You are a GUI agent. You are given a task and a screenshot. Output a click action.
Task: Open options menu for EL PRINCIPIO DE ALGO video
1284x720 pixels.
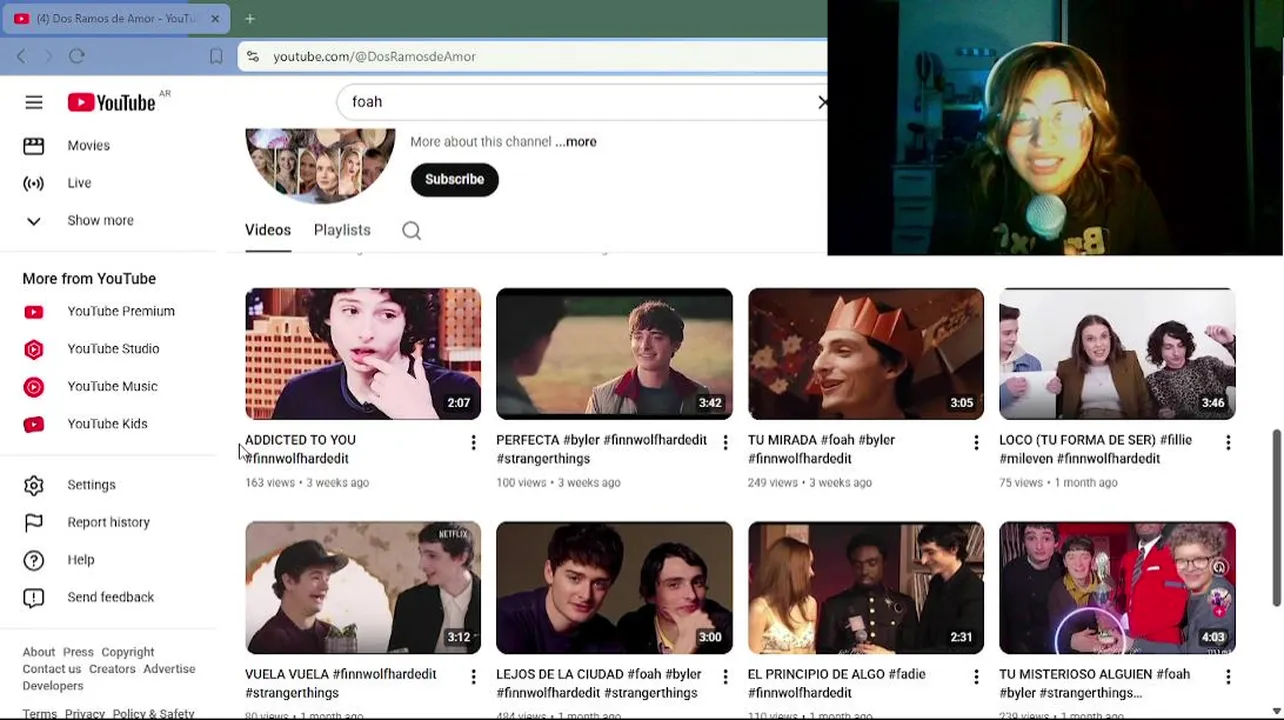976,677
